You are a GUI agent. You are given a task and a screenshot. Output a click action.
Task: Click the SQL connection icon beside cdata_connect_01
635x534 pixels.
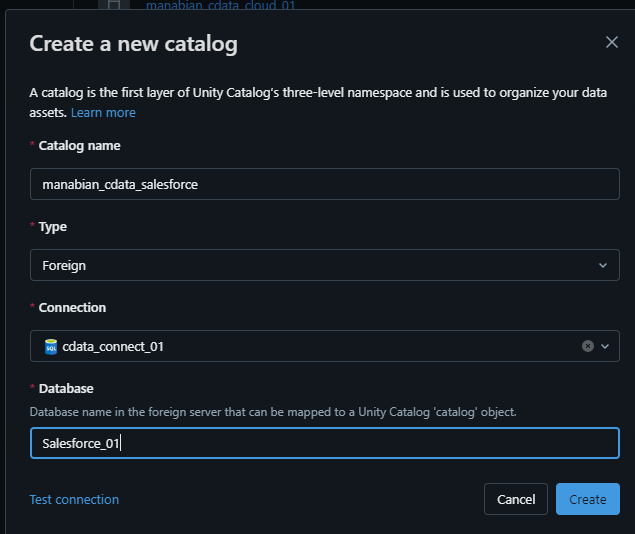[x=51, y=346]
